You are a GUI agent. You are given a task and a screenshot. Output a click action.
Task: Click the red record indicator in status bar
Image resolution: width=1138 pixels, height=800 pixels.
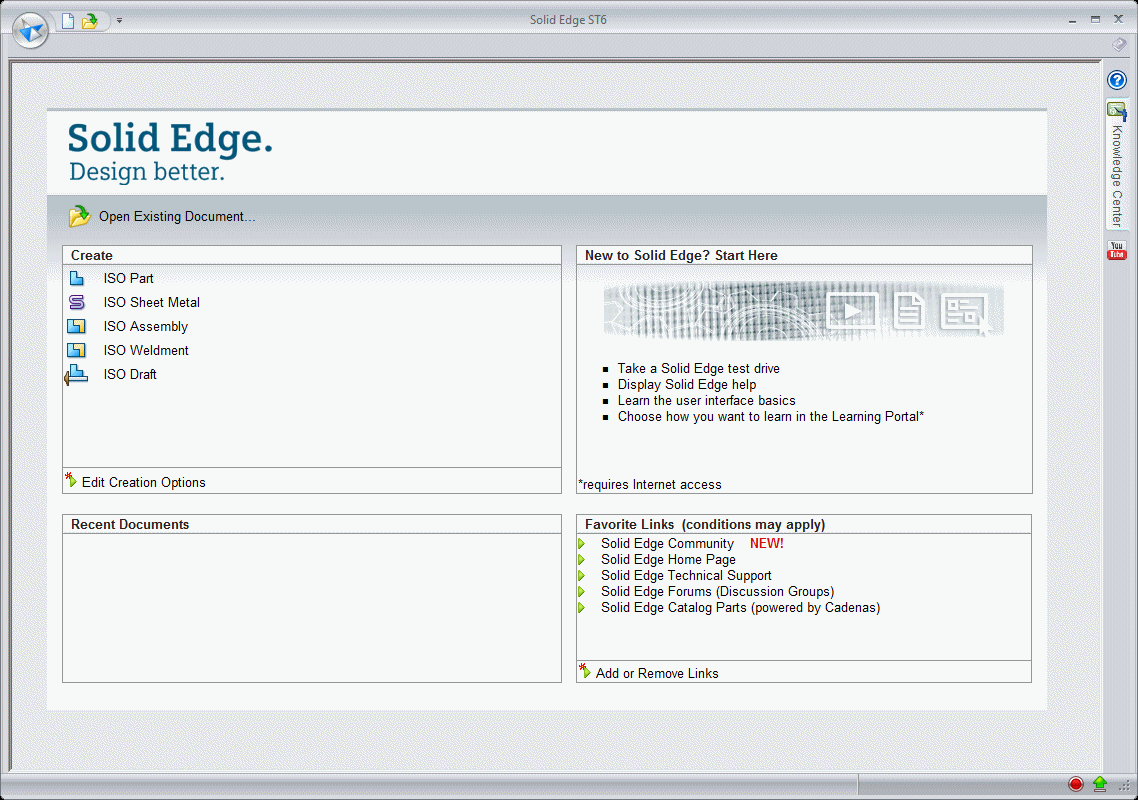(1076, 783)
